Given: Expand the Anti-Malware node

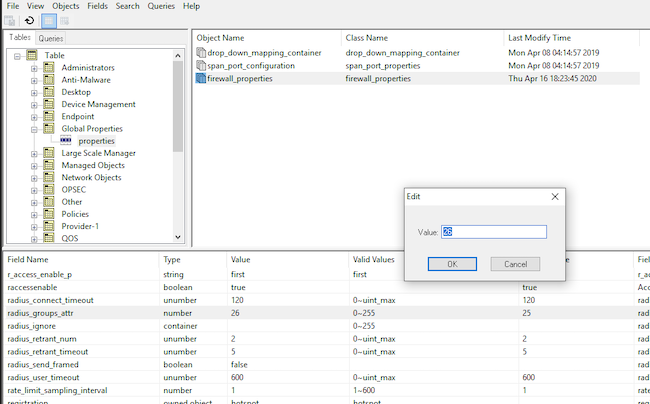Looking at the screenshot, I should (34, 81).
